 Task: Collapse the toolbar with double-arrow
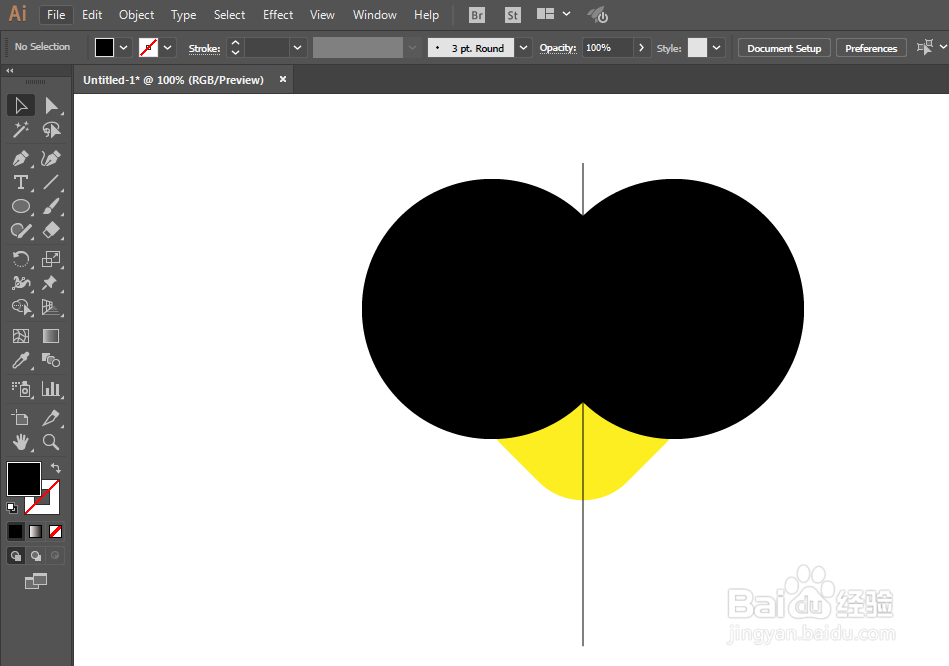coord(10,71)
